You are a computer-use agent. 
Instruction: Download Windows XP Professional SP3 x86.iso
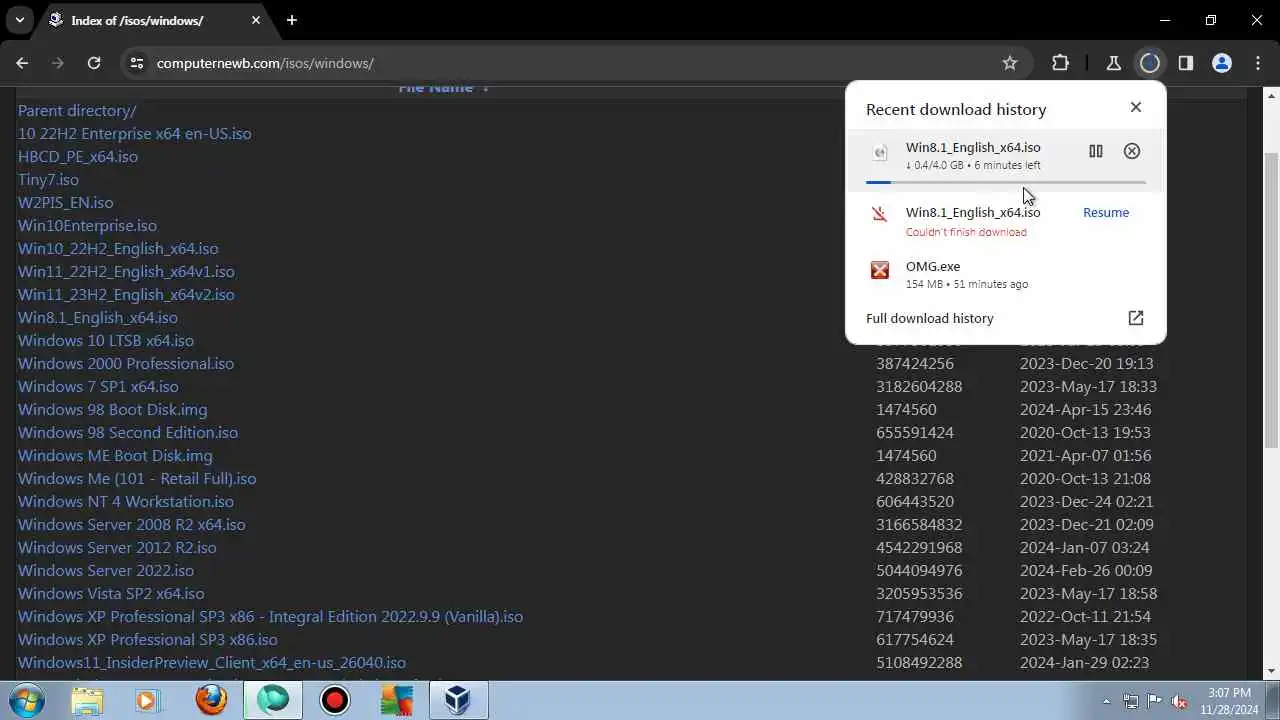[148, 640]
